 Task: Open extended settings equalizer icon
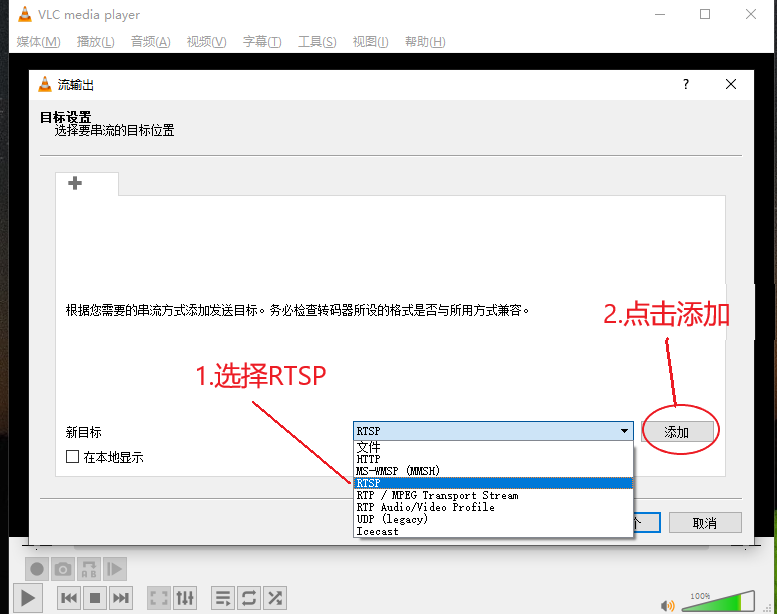(x=185, y=598)
